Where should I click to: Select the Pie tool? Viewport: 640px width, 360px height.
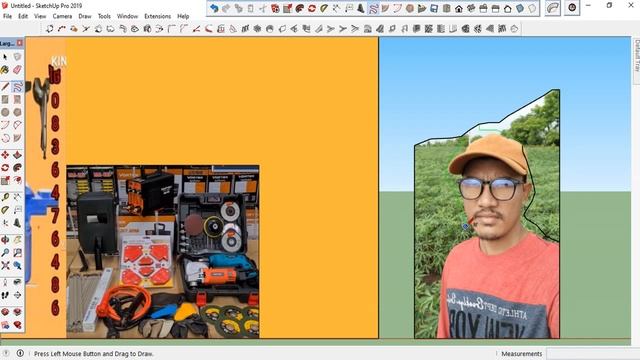click(17, 138)
